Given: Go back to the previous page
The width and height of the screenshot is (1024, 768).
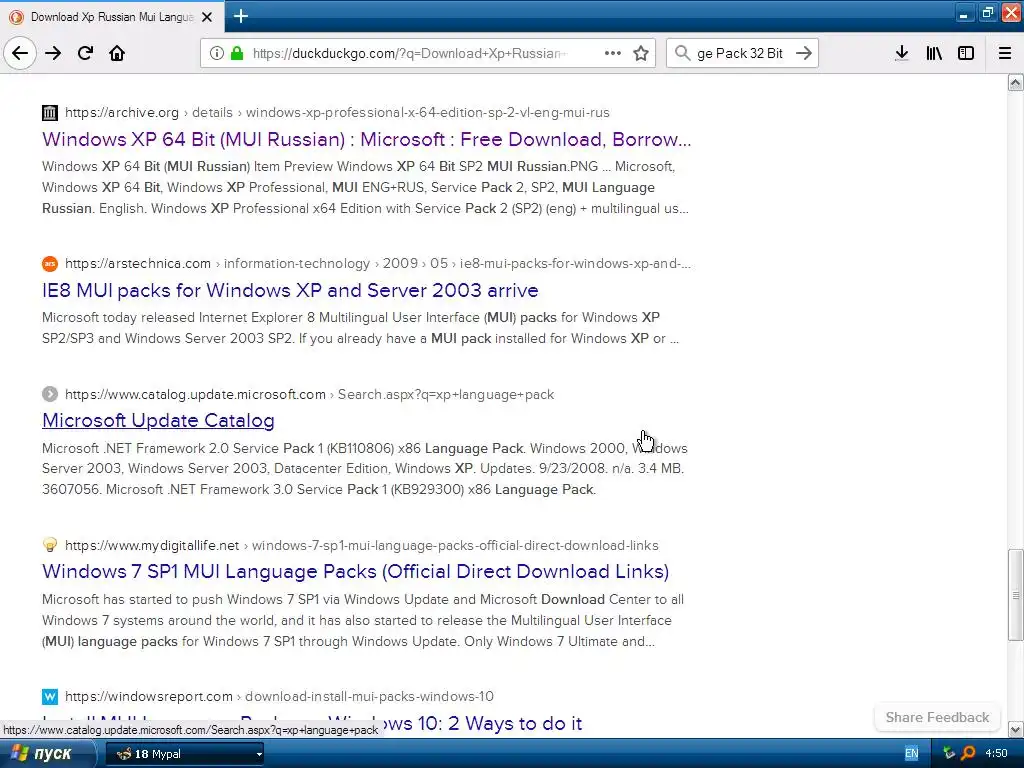Looking at the screenshot, I should [20, 53].
